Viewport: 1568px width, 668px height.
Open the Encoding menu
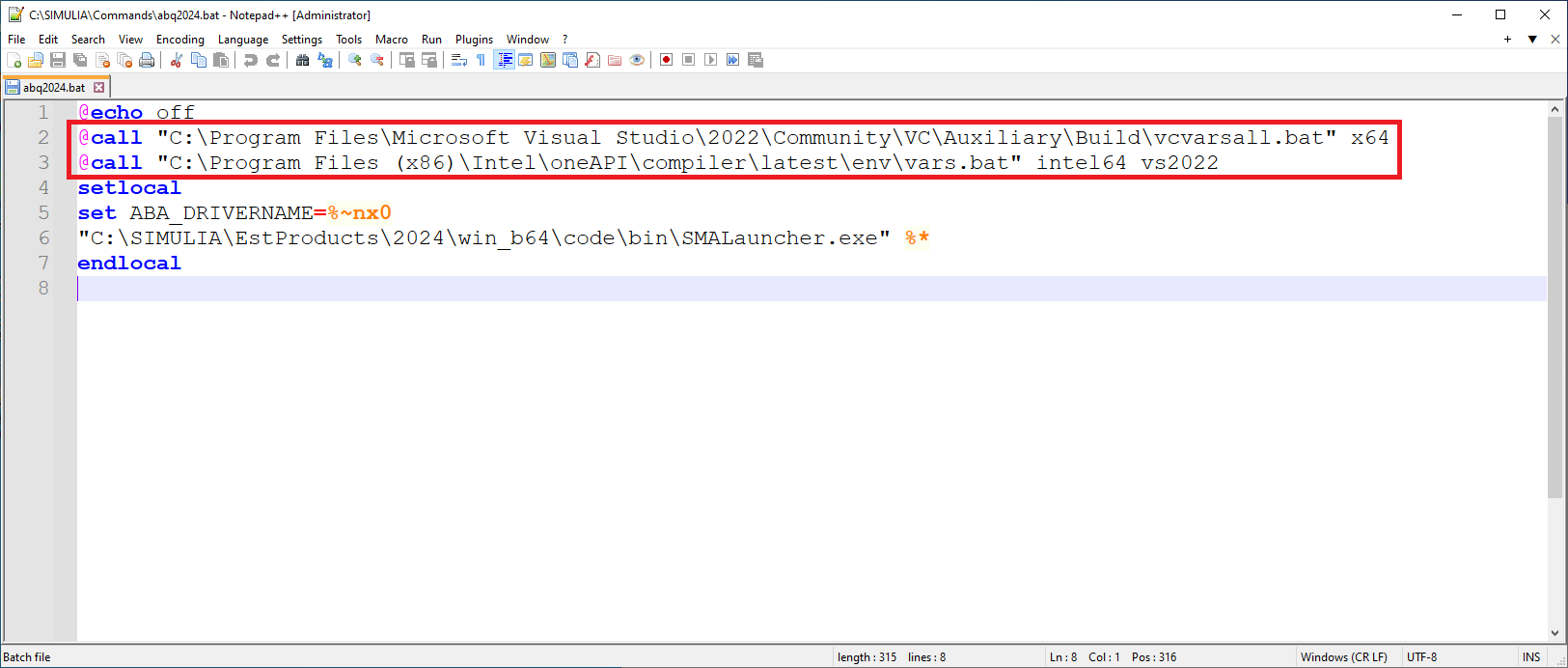[x=180, y=40]
